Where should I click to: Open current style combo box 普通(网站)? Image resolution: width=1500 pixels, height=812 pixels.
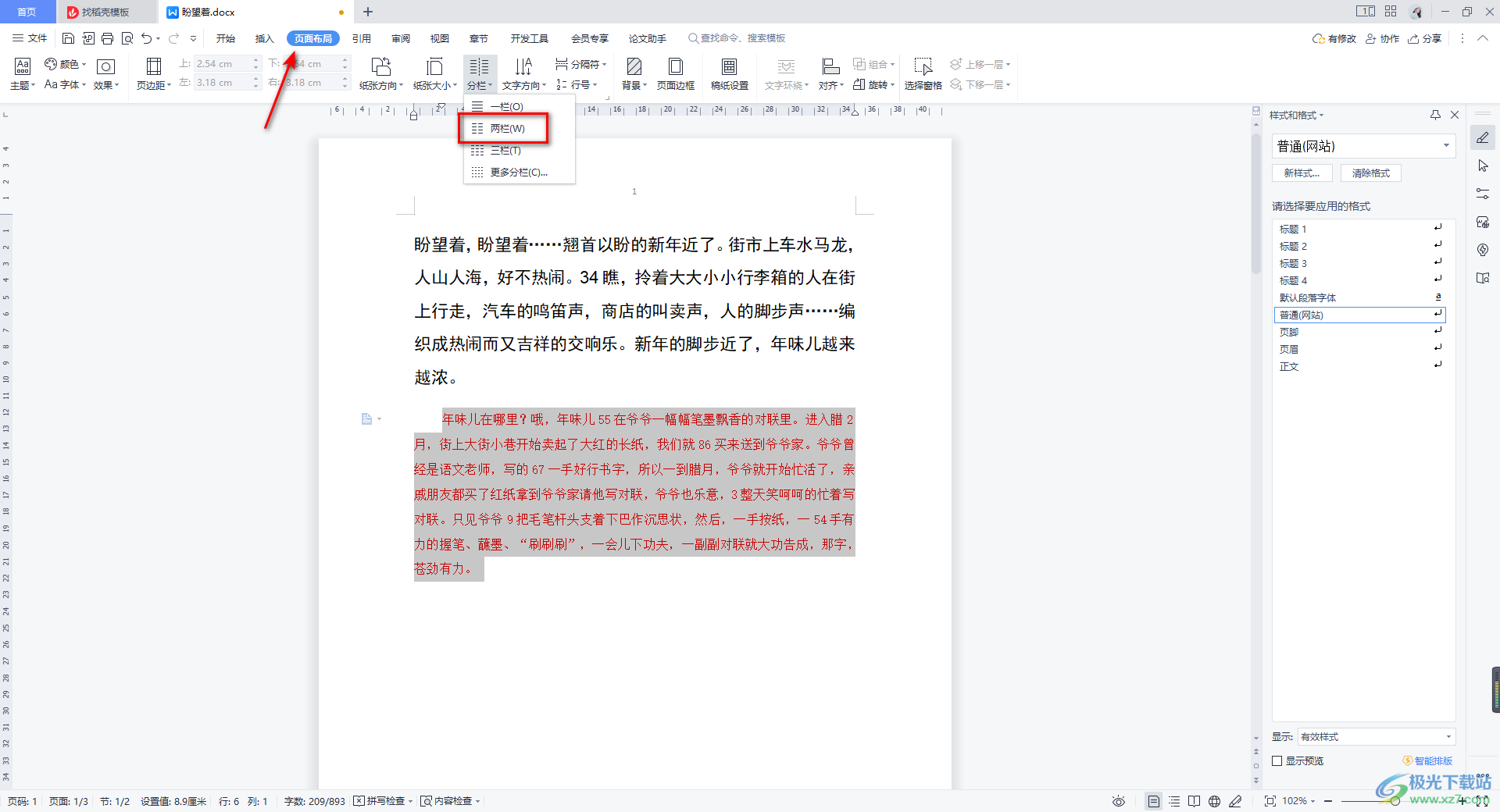pos(1363,146)
